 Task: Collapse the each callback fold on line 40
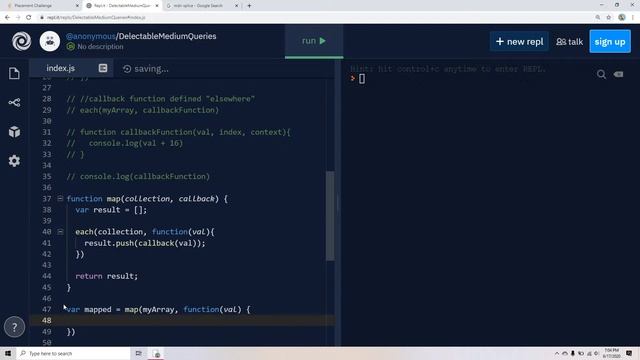pos(60,232)
